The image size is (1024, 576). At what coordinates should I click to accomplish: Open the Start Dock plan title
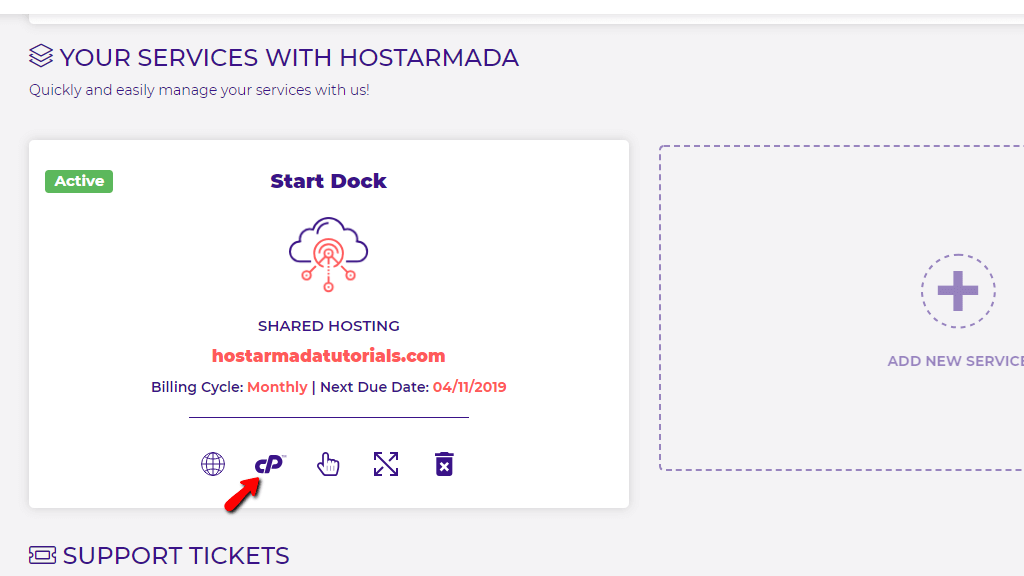(328, 181)
